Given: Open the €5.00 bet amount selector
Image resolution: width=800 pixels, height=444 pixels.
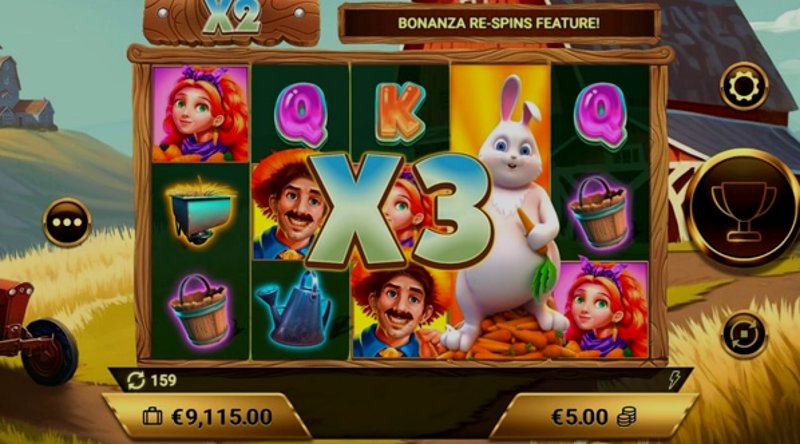Looking at the screenshot, I should pos(593,417).
